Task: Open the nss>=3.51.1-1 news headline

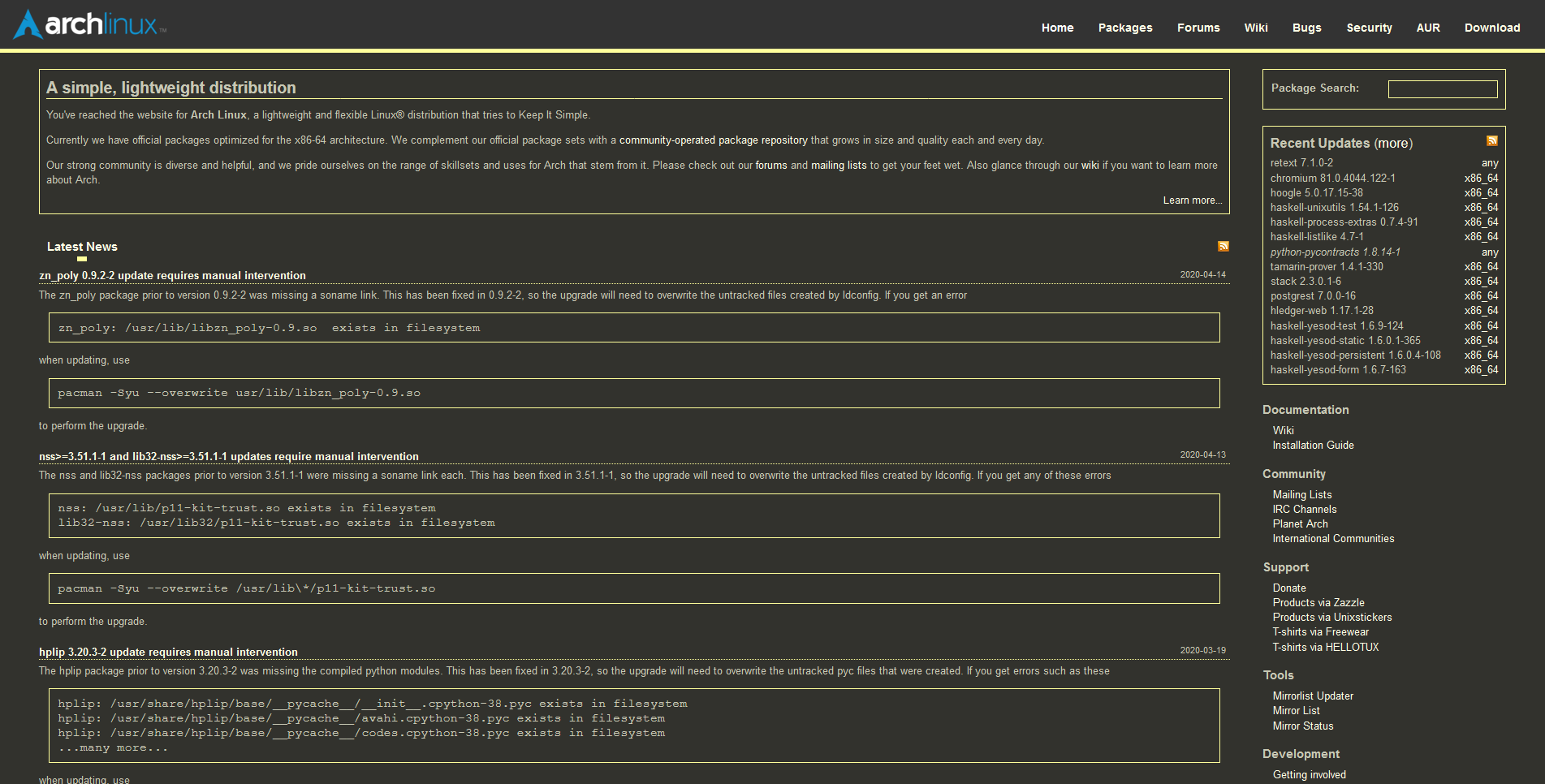Action: 229,457
